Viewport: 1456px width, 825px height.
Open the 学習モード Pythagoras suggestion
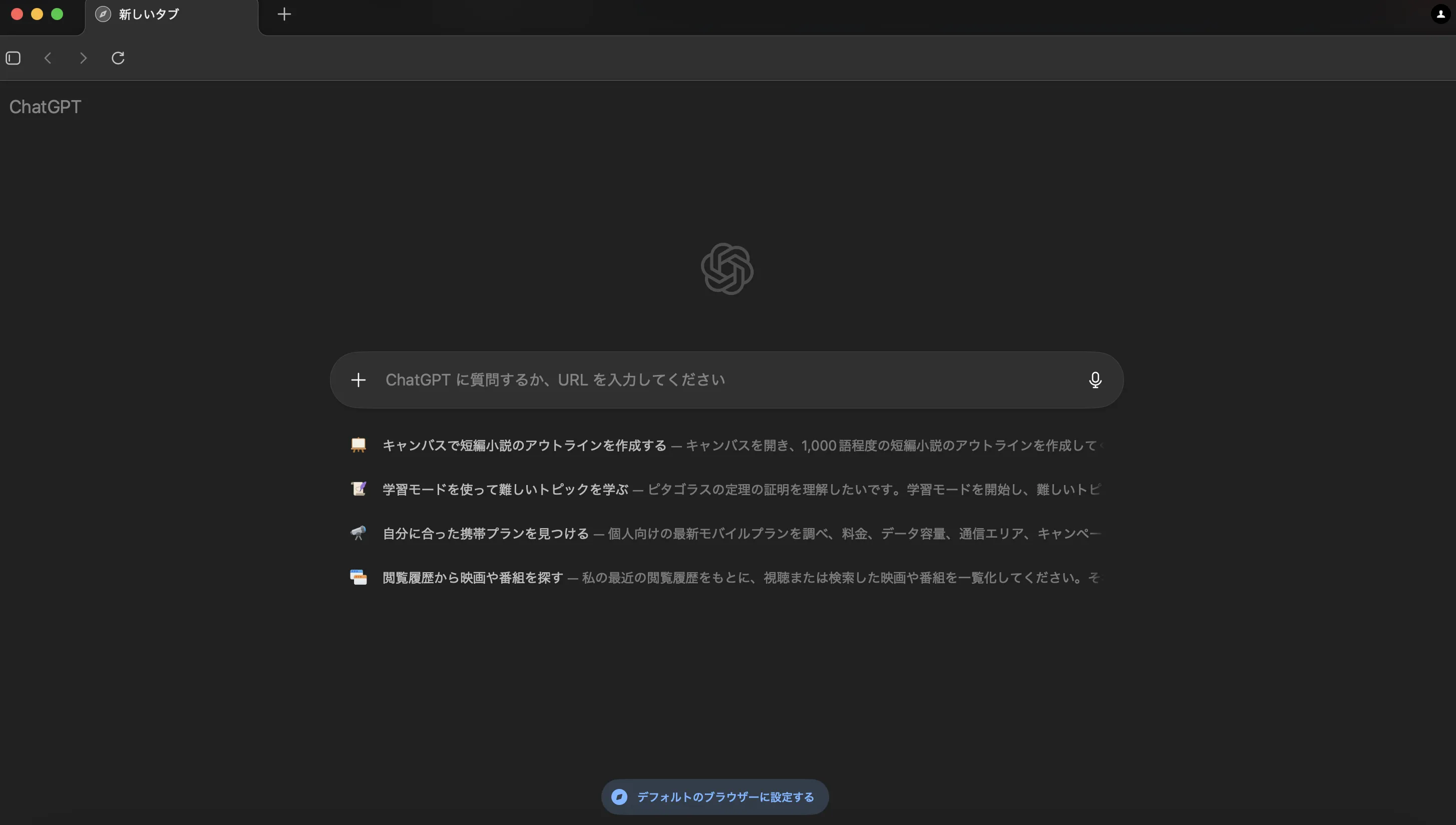tap(504, 489)
